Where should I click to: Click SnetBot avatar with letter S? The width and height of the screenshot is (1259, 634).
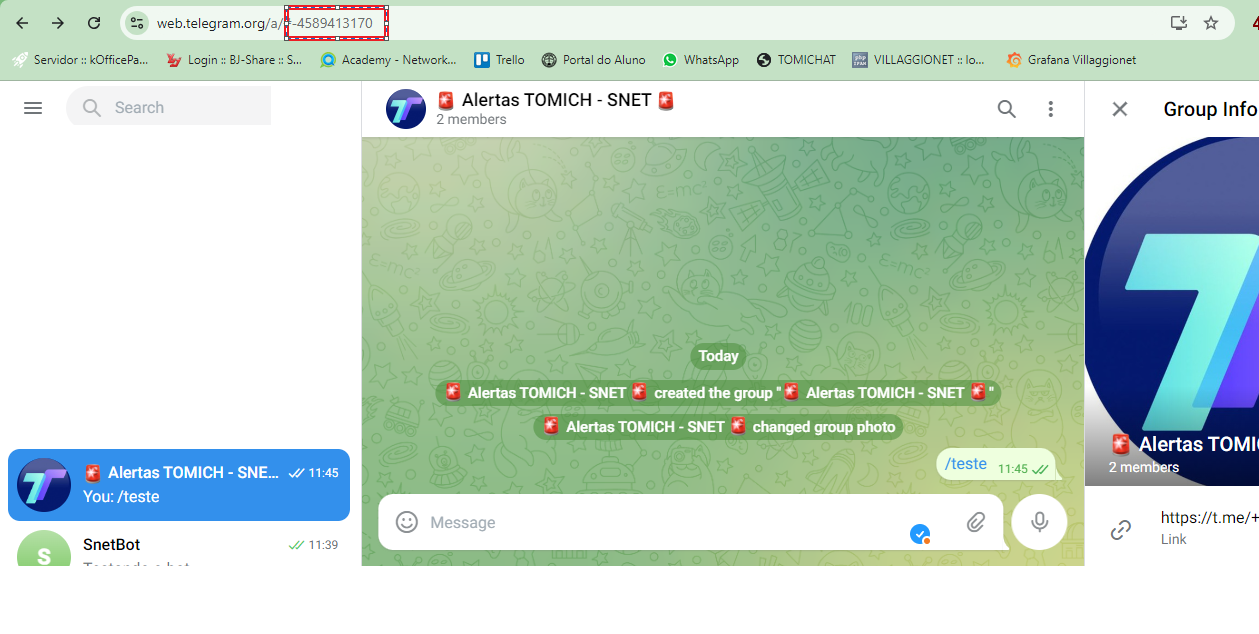point(44,549)
